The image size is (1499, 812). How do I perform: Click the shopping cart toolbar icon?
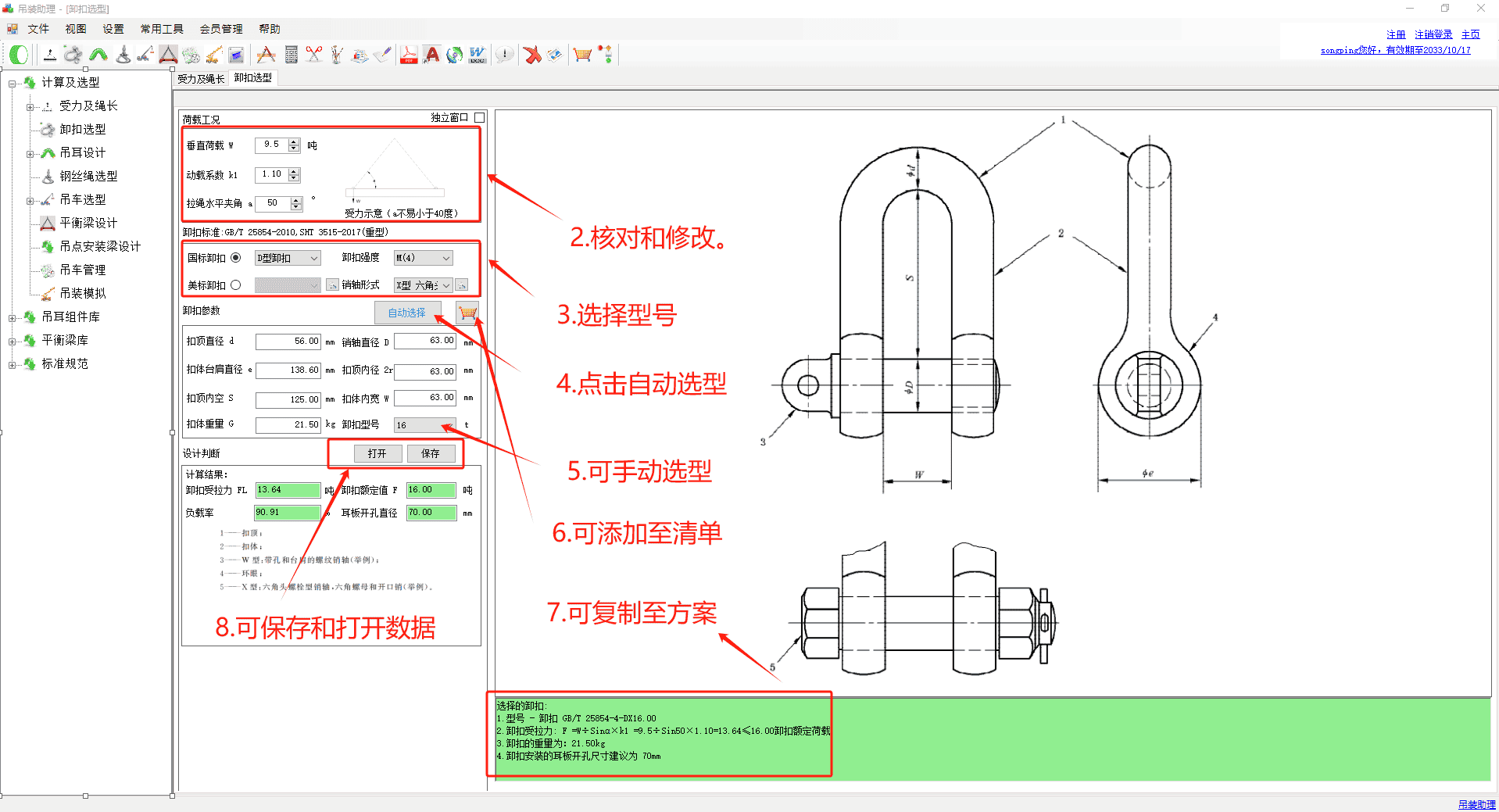tap(581, 55)
